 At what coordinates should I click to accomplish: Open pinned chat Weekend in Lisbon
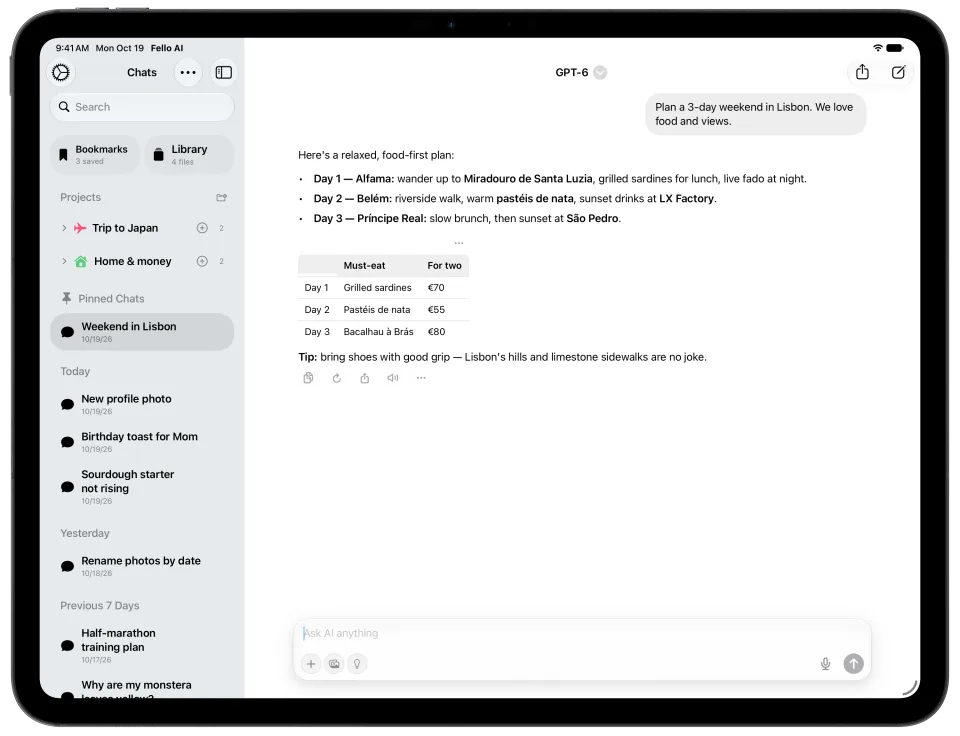(x=142, y=332)
